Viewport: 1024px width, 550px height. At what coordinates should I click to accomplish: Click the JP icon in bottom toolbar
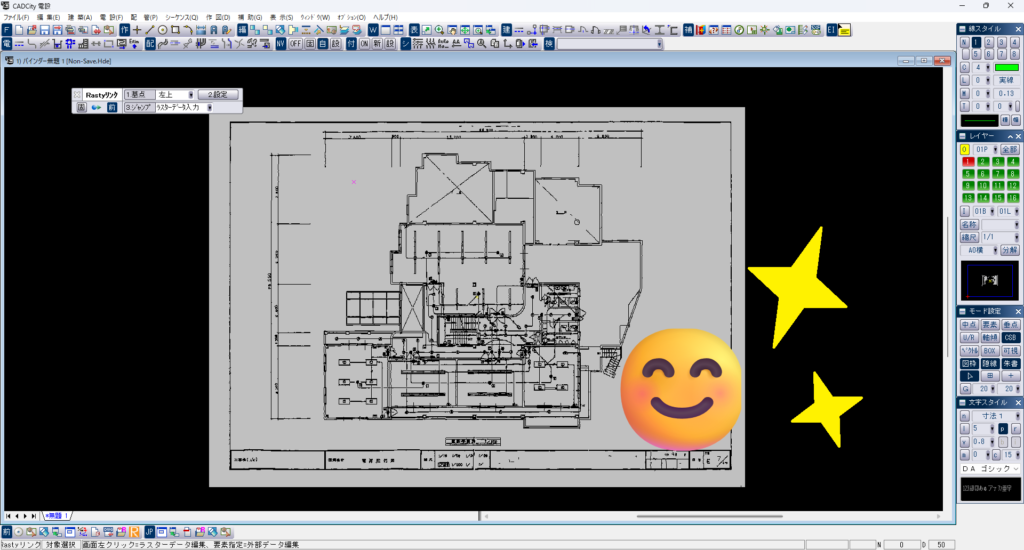(150, 532)
